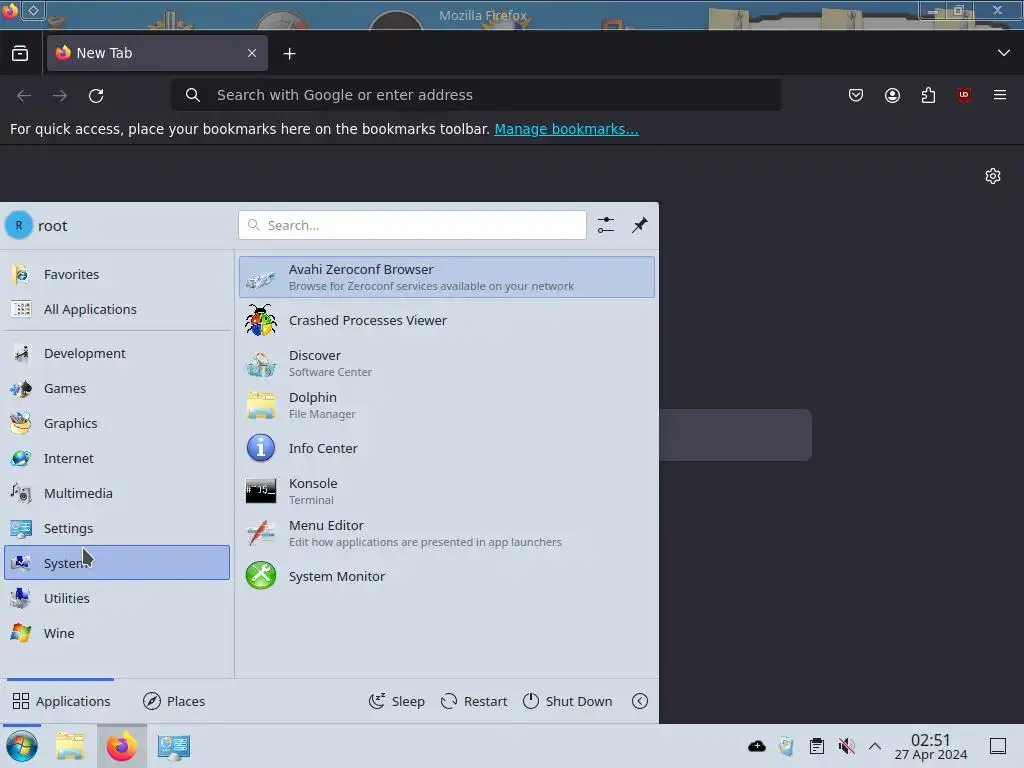The image size is (1024, 768).
Task: Open System Settings taskbar icon
Action: 174,746
